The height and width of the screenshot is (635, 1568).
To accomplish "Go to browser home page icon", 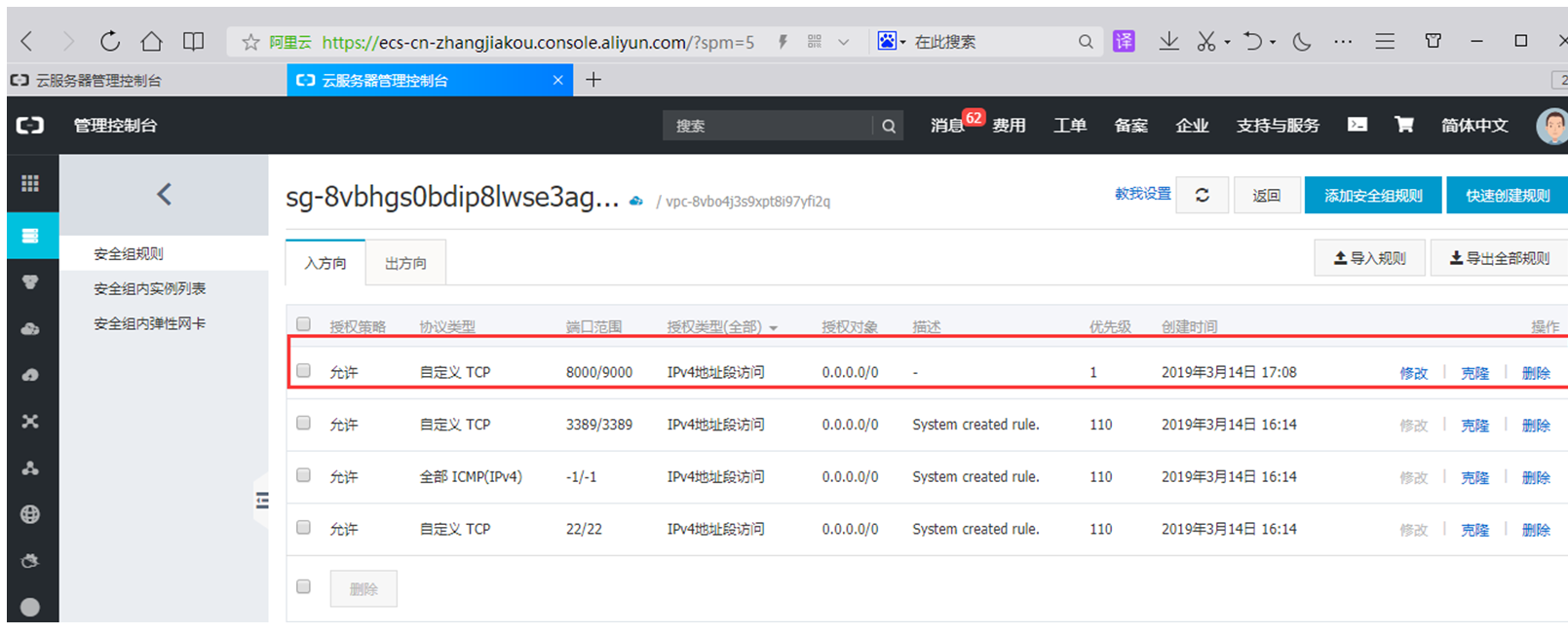I will 151,41.
